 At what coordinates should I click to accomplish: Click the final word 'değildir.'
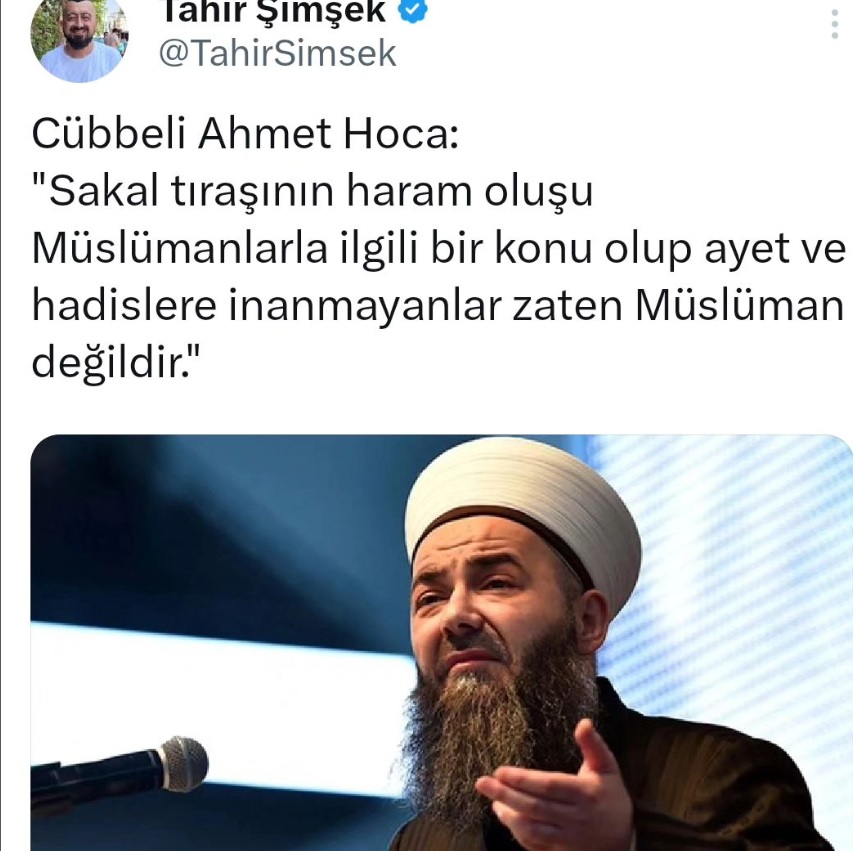(116, 363)
